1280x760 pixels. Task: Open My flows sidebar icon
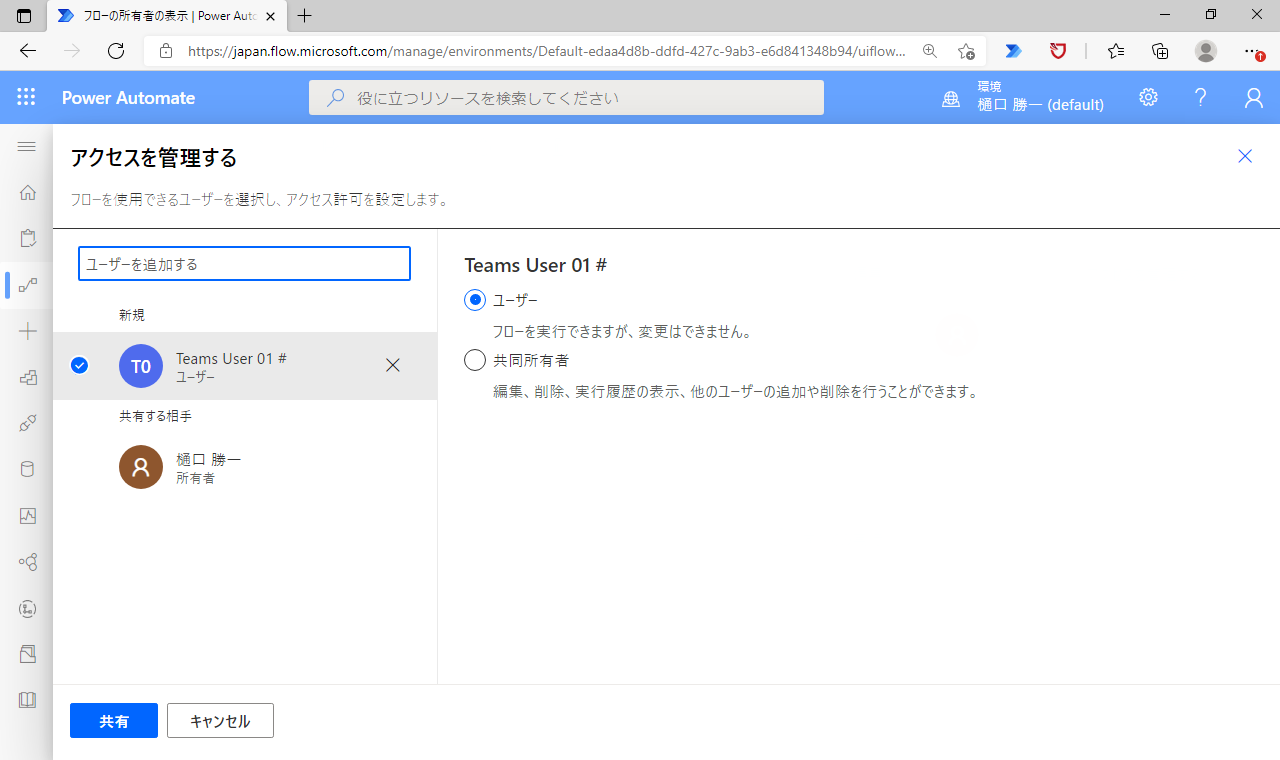(x=28, y=285)
